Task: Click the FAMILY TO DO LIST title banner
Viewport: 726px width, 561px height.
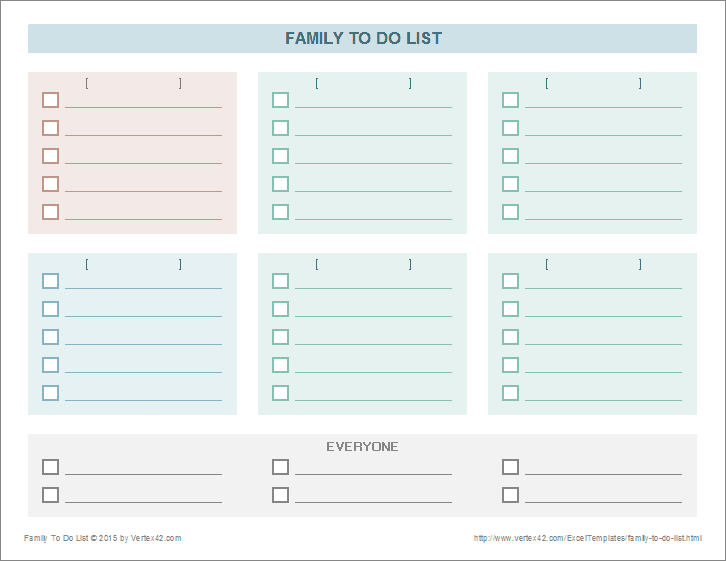Action: point(363,39)
